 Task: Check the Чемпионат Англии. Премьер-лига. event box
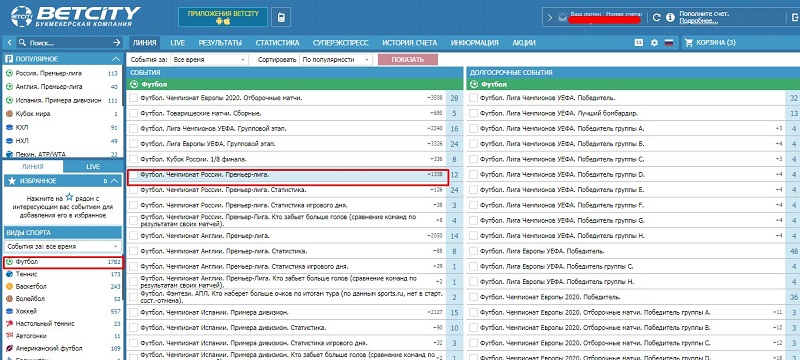click(x=134, y=236)
